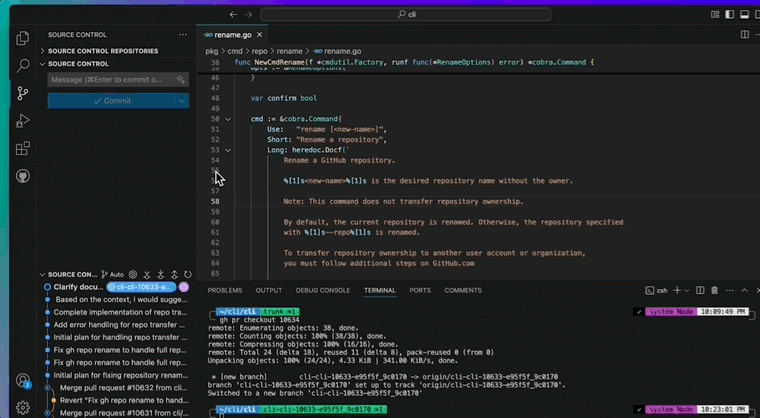Open the Extensions view
Viewport: 760px width, 418px height.
pos(22,148)
